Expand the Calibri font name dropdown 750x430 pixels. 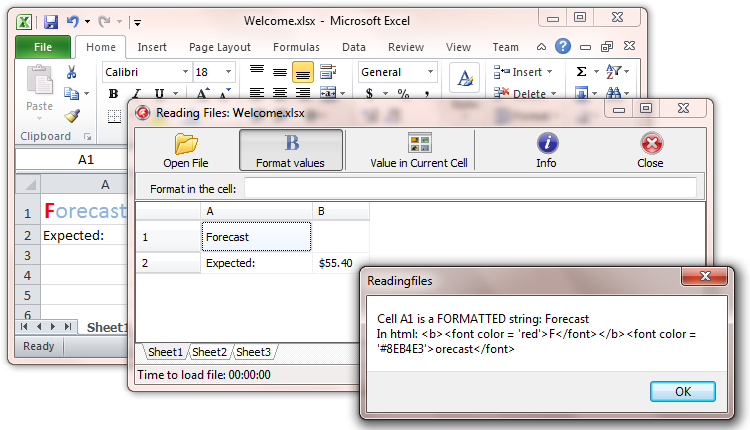(x=185, y=72)
